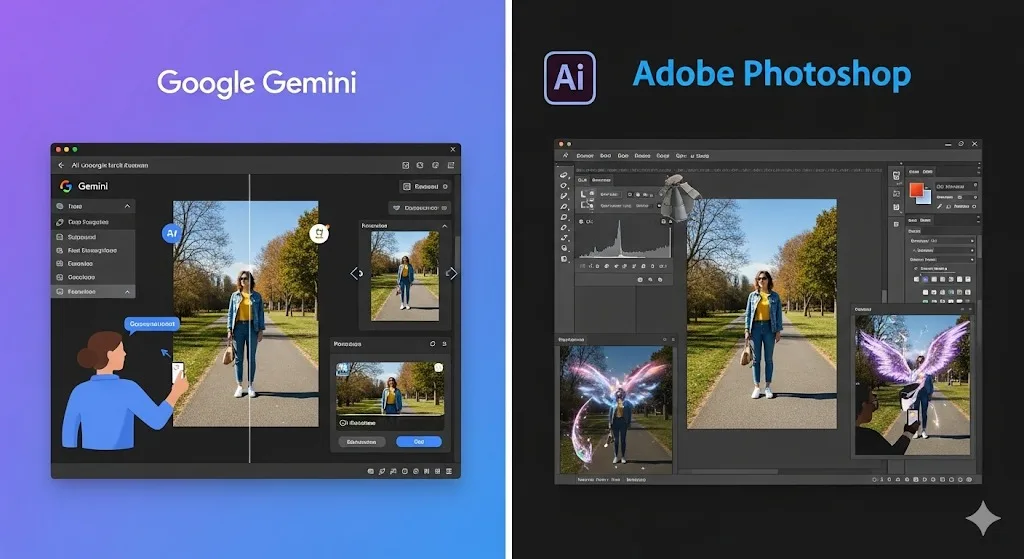Click the topmost right-side button in Gemini window

(425, 187)
